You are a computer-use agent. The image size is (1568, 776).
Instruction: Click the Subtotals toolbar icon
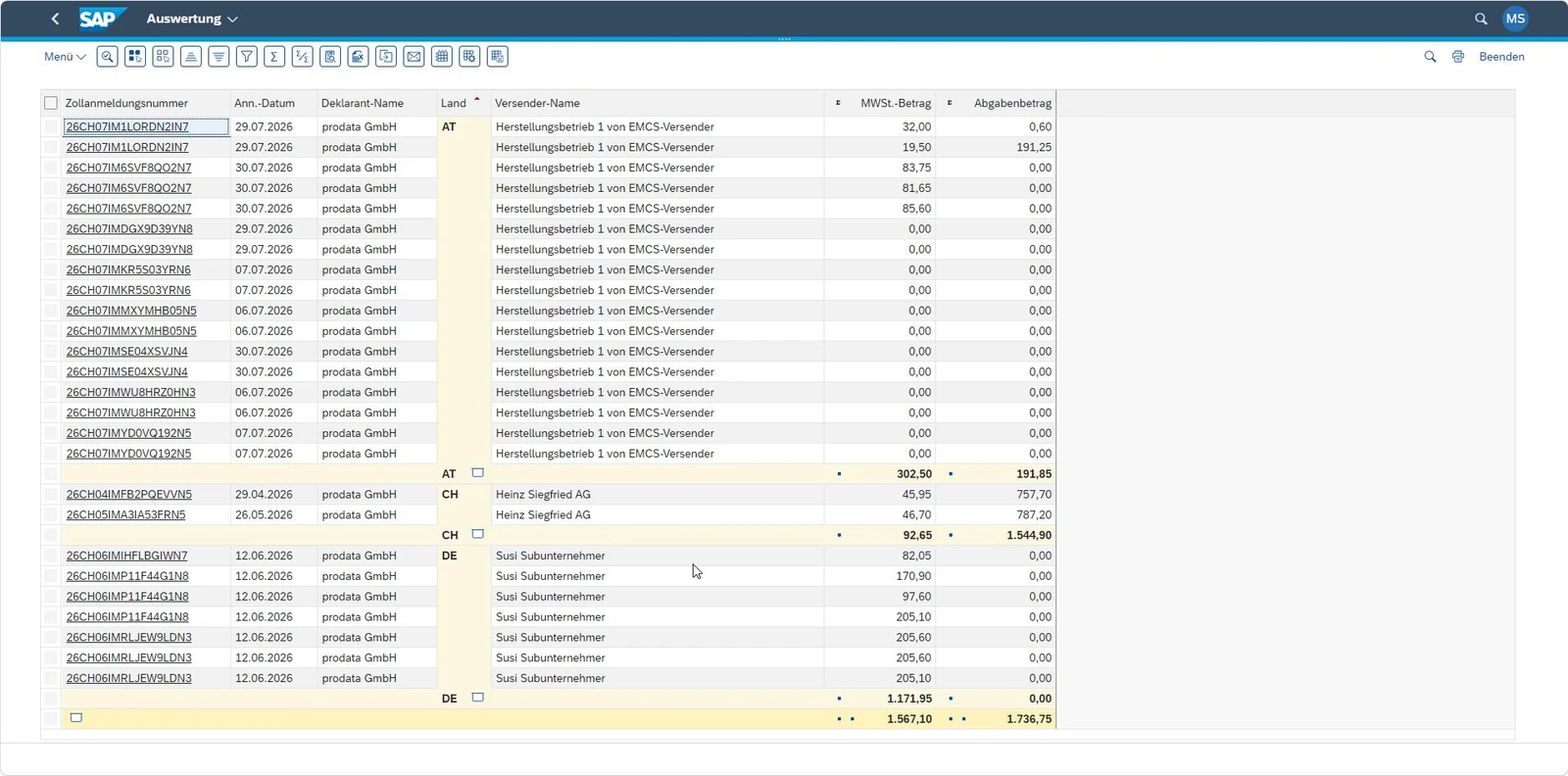(303, 57)
